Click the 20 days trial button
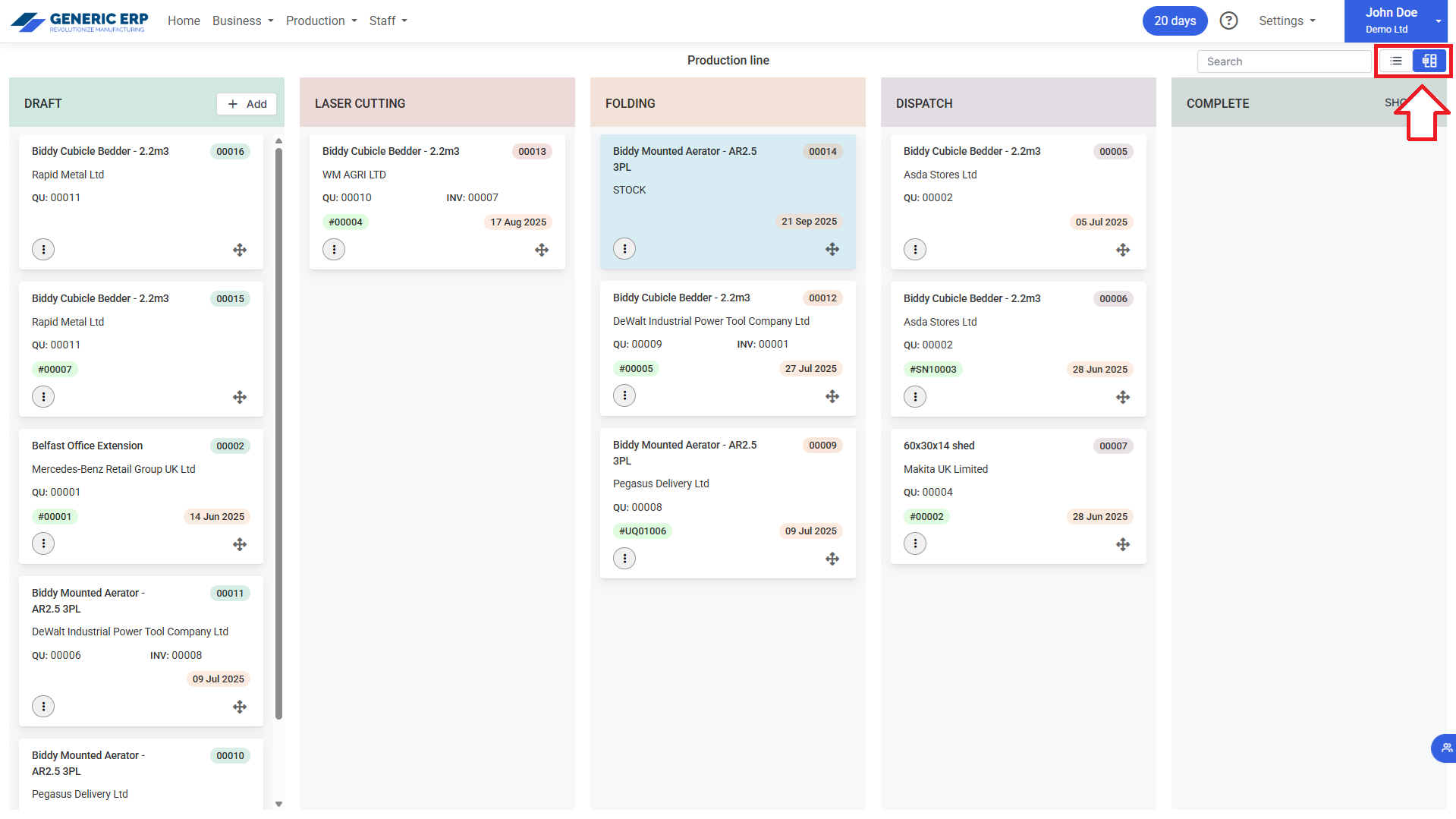Image resolution: width=1456 pixels, height=819 pixels. 1175,20
